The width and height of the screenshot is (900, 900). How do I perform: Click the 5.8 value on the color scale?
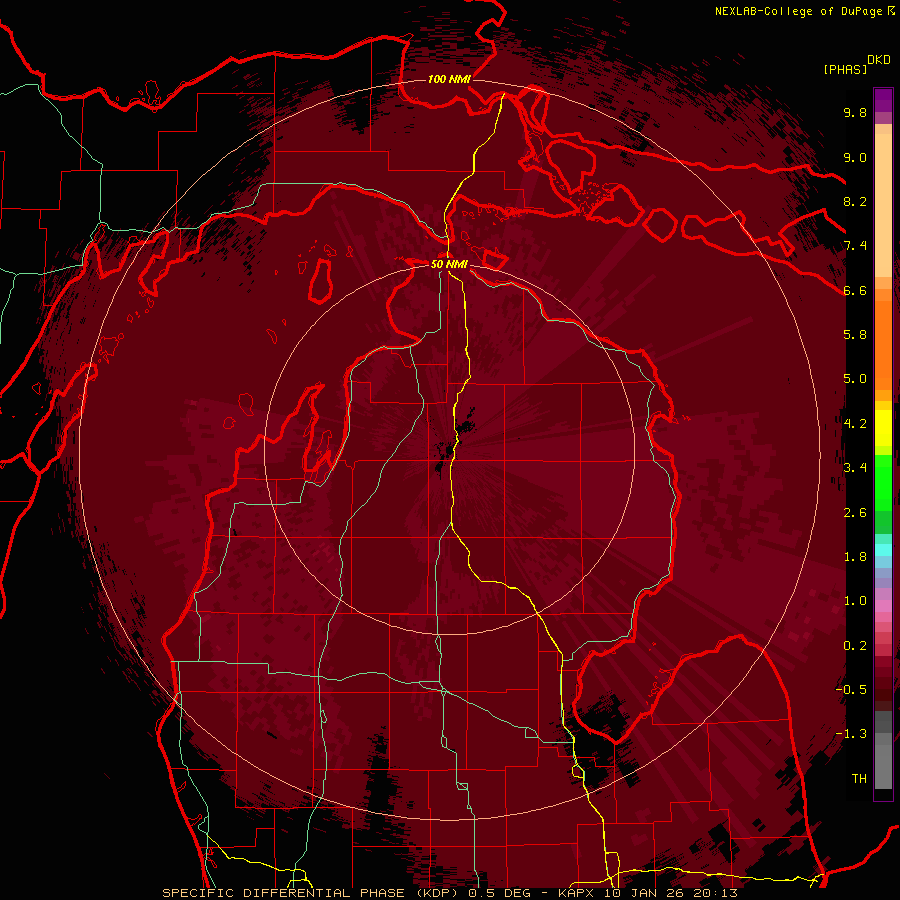coord(855,335)
